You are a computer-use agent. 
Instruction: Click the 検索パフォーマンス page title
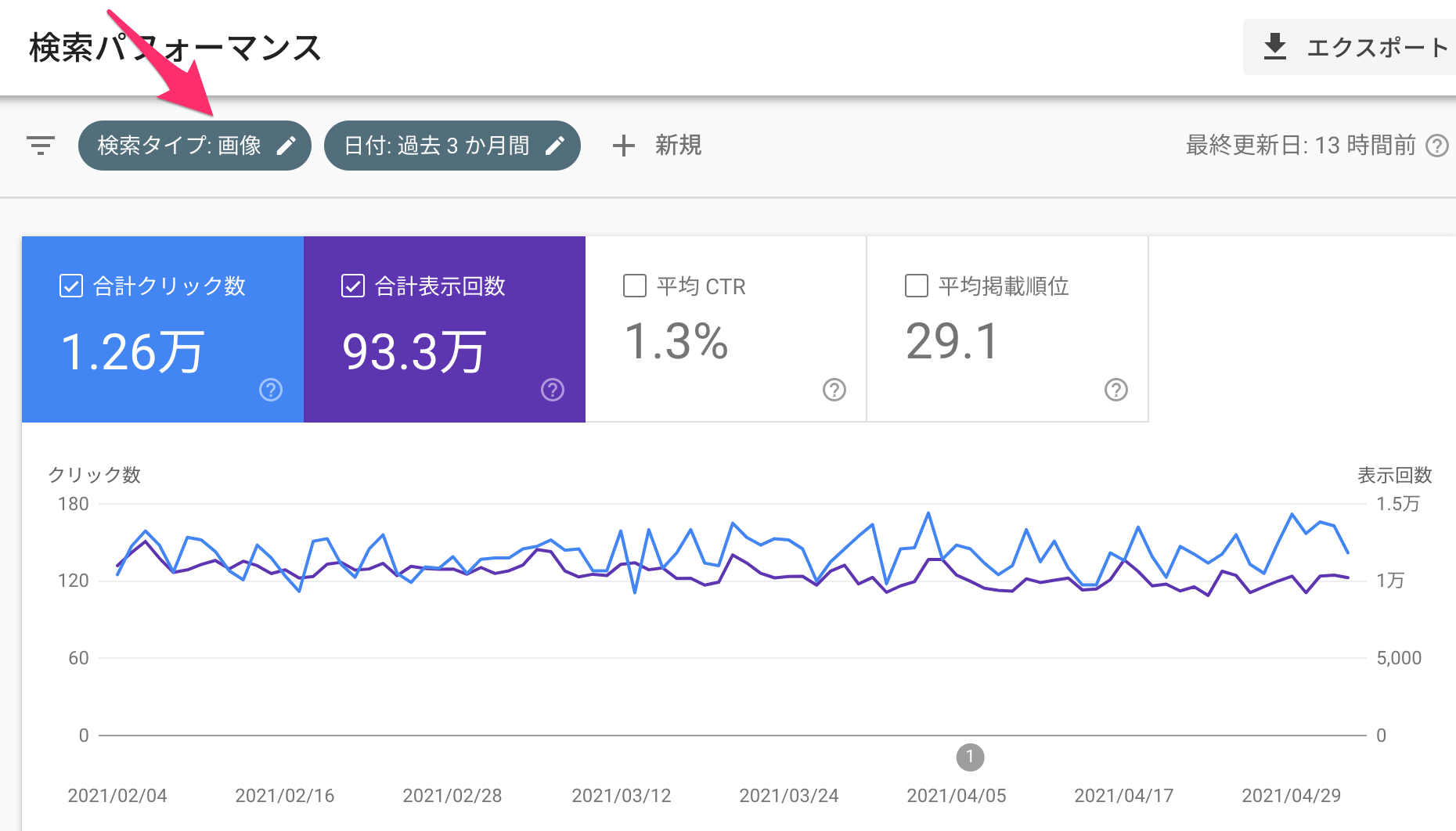pyautogui.click(x=175, y=48)
